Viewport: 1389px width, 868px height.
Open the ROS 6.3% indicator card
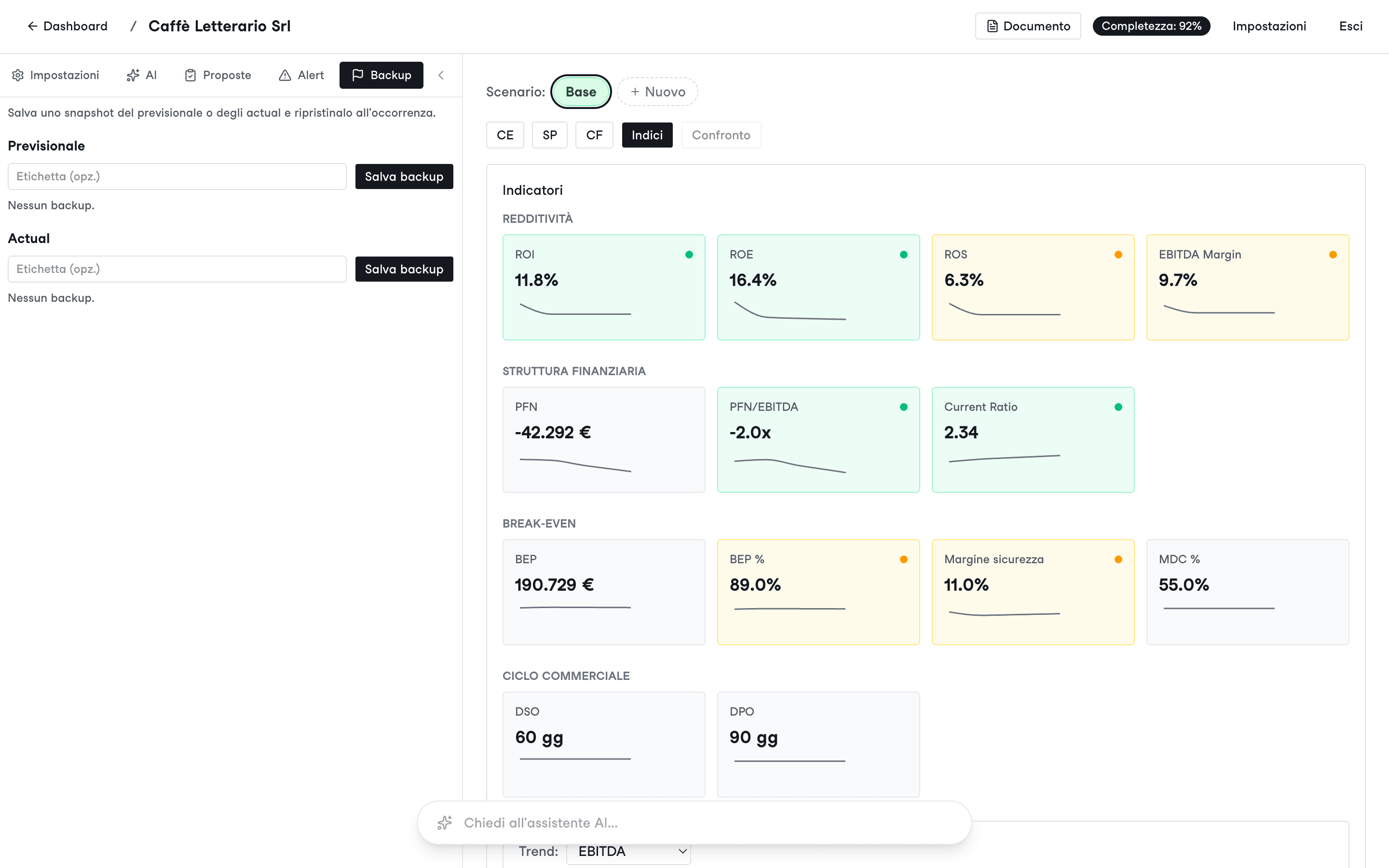click(1033, 287)
